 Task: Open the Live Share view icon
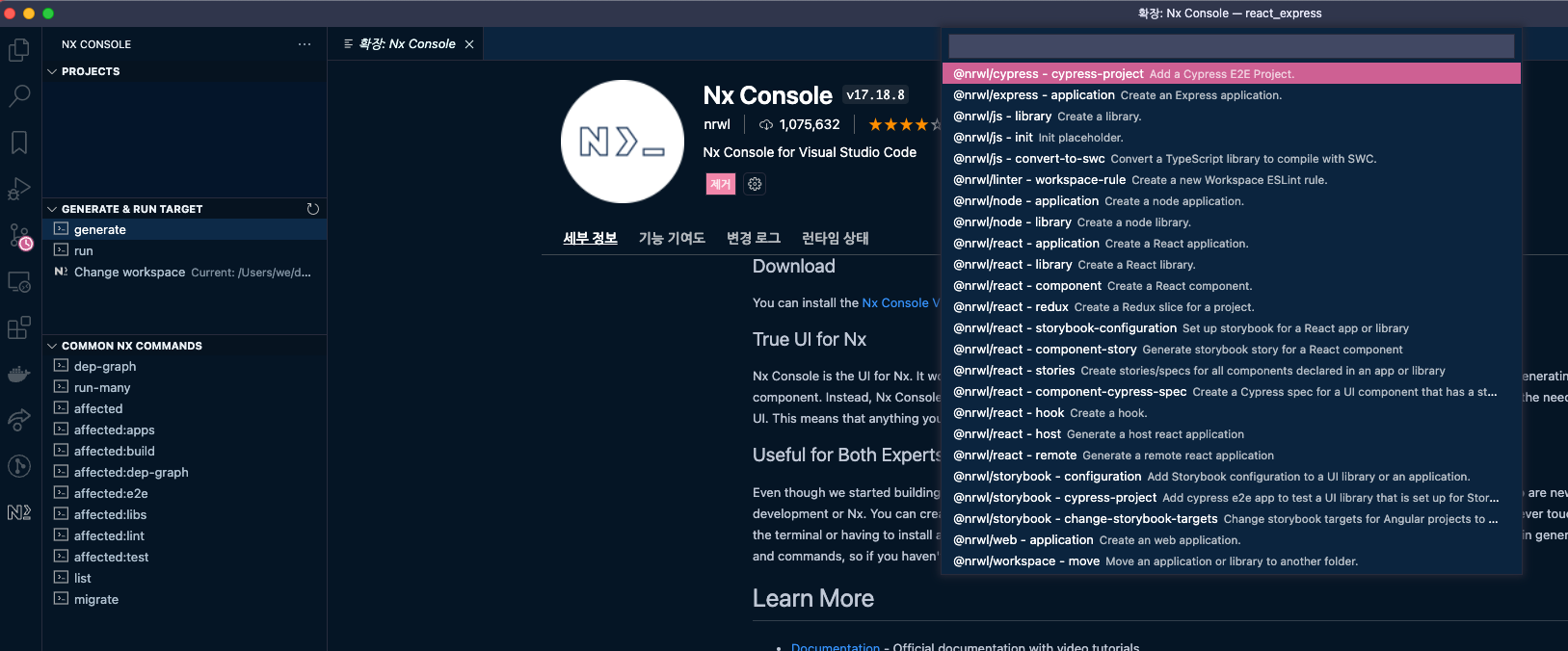coord(19,420)
